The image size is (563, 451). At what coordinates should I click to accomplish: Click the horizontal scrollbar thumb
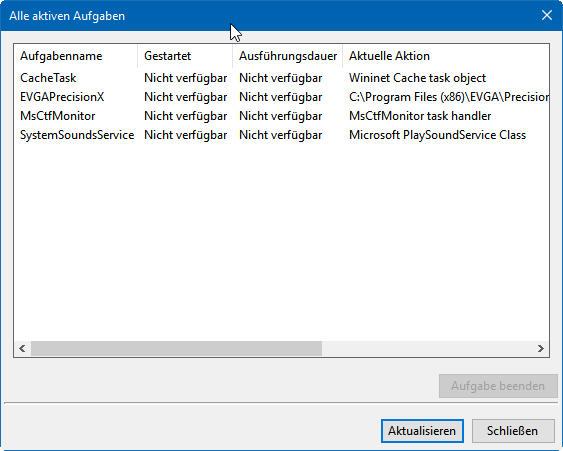click(x=176, y=348)
